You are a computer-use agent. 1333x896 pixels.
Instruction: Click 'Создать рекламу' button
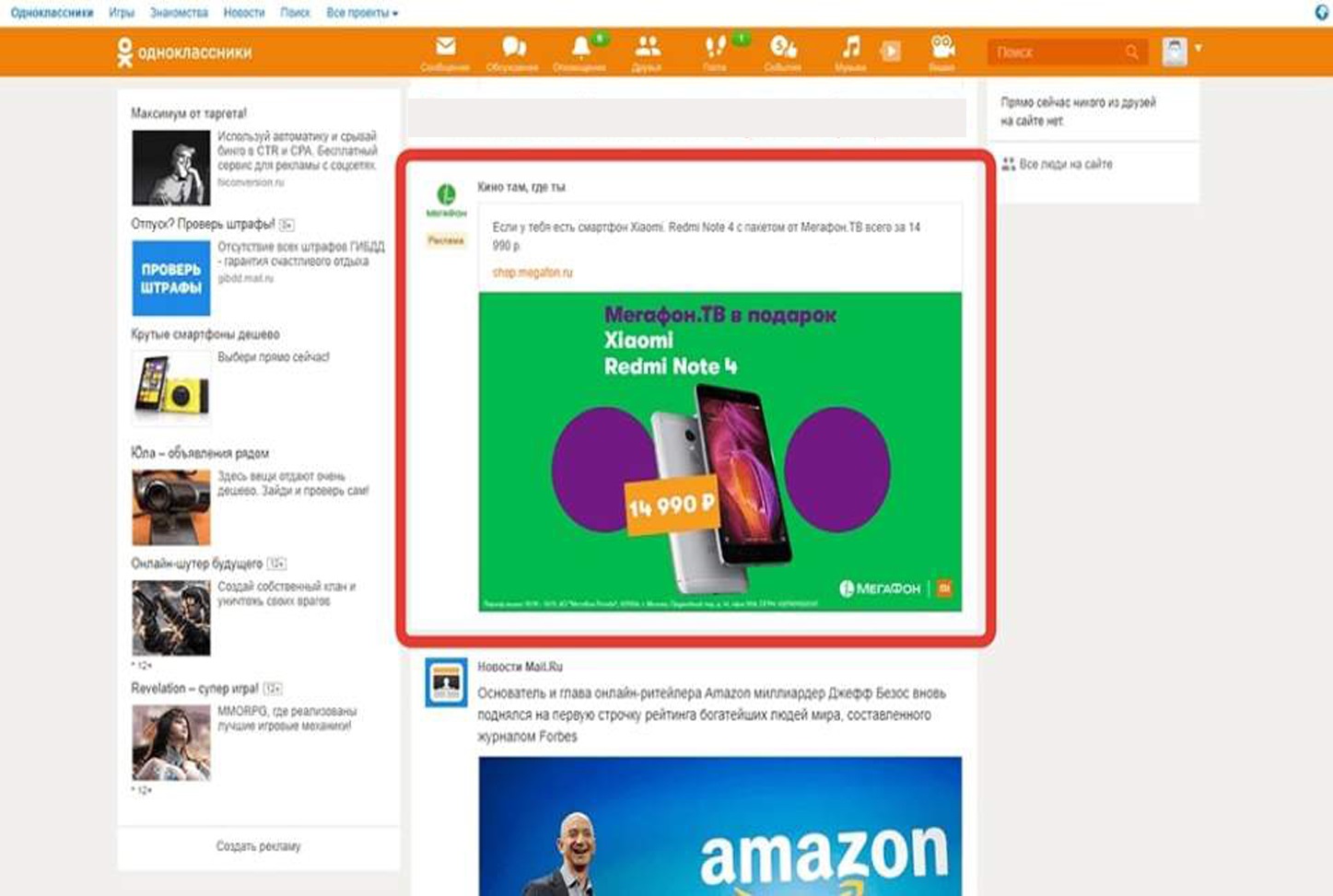coord(258,846)
